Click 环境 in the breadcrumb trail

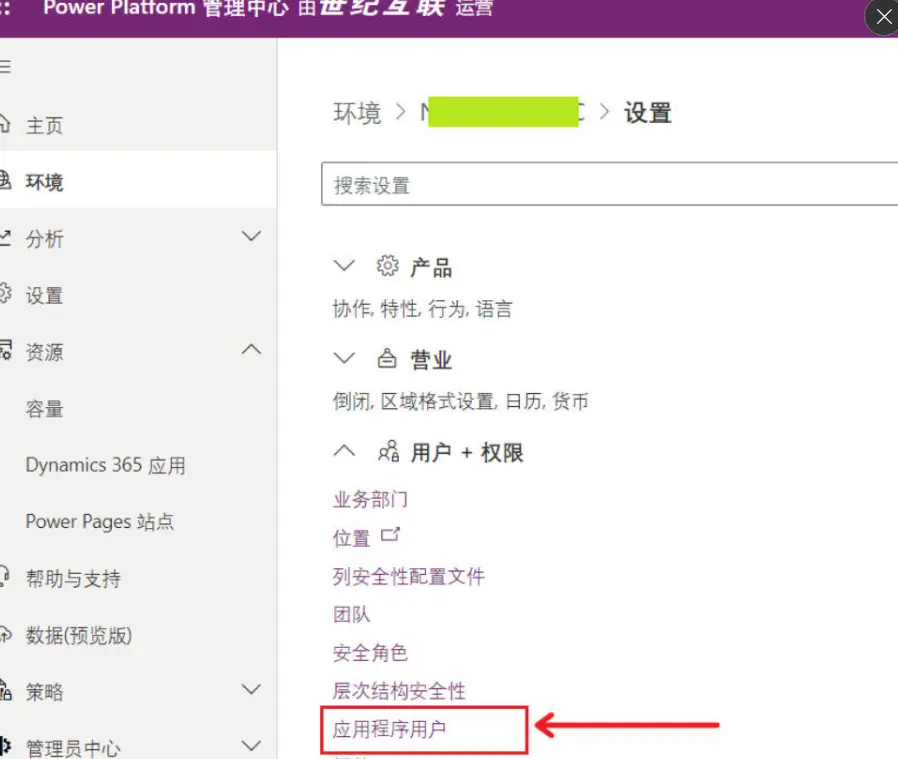point(357,113)
